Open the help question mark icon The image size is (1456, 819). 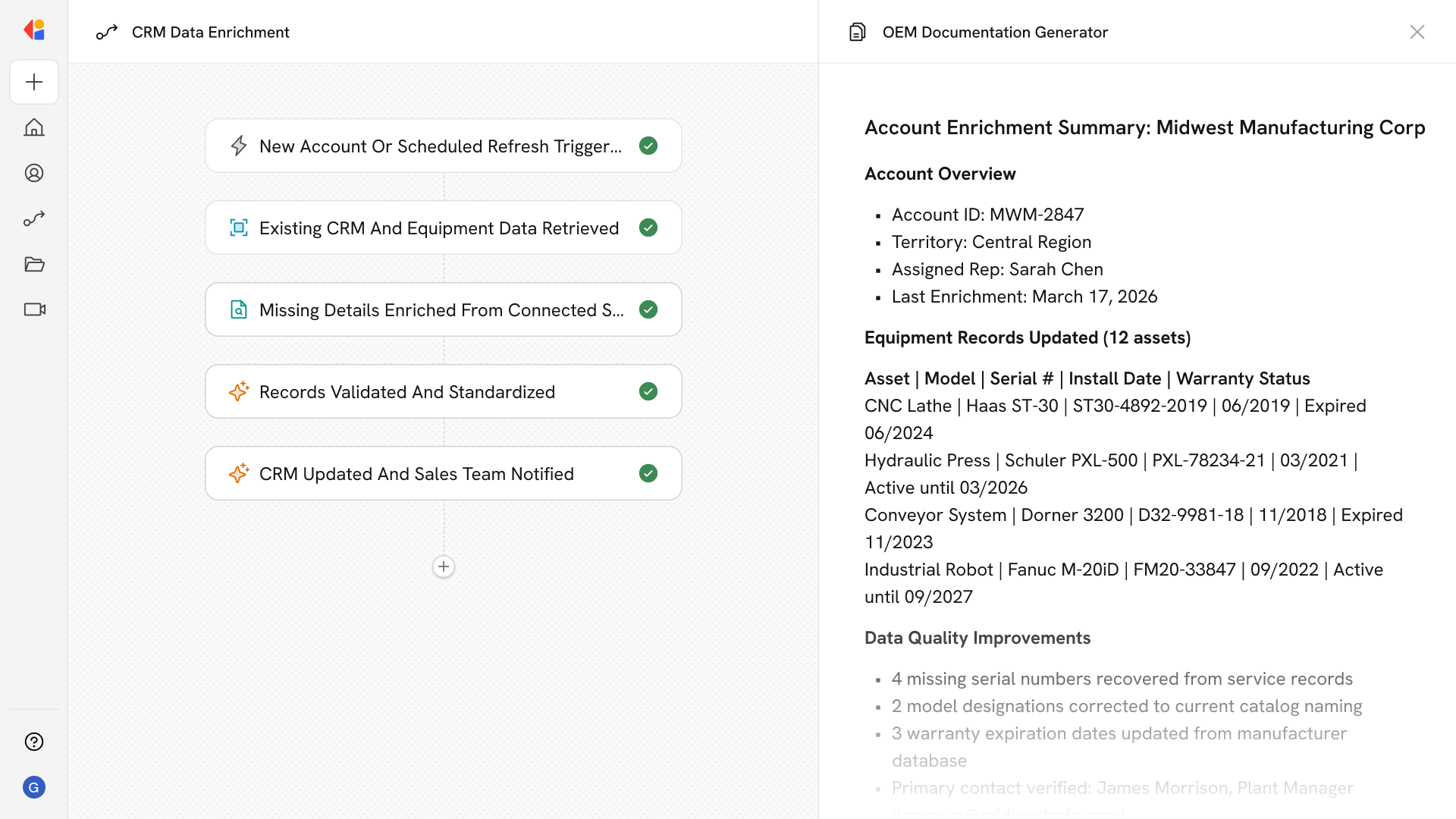point(34,742)
